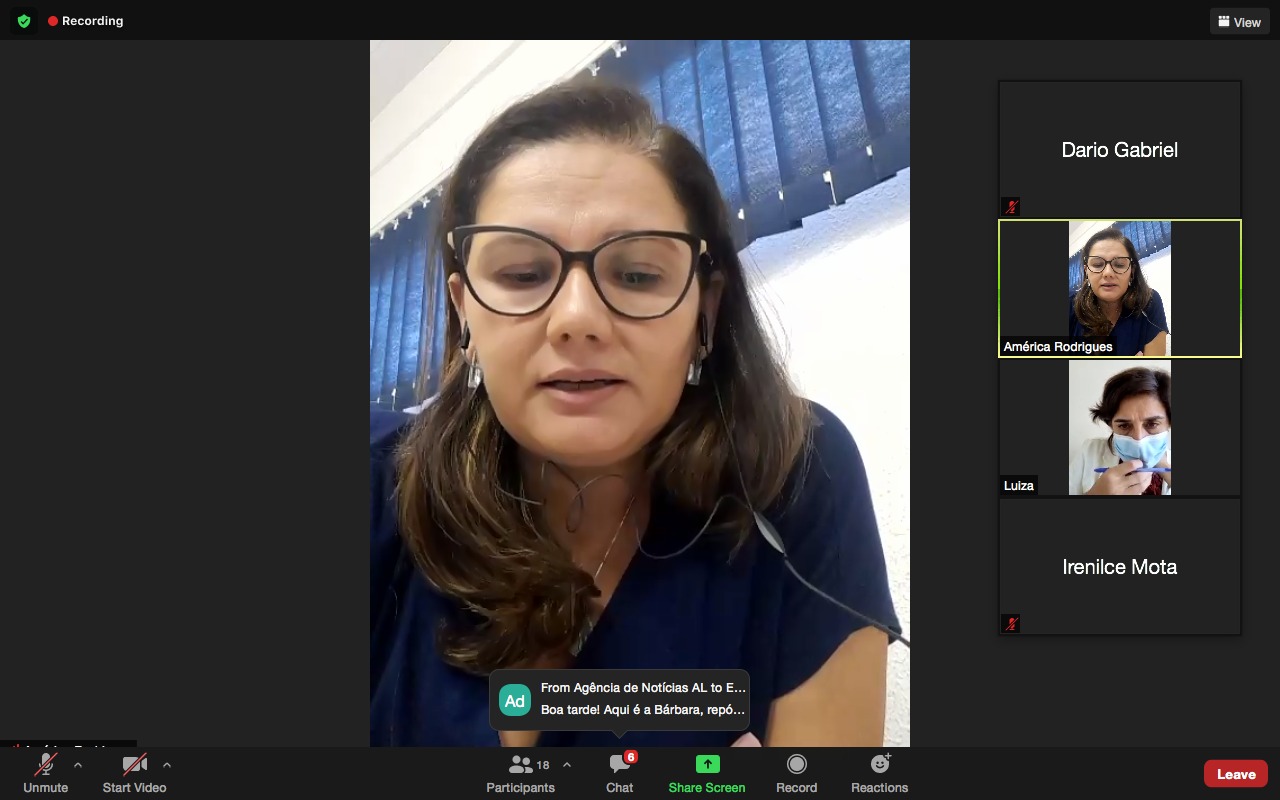Select América Rodrigues video thumbnail
The width and height of the screenshot is (1280, 800).
click(1119, 288)
